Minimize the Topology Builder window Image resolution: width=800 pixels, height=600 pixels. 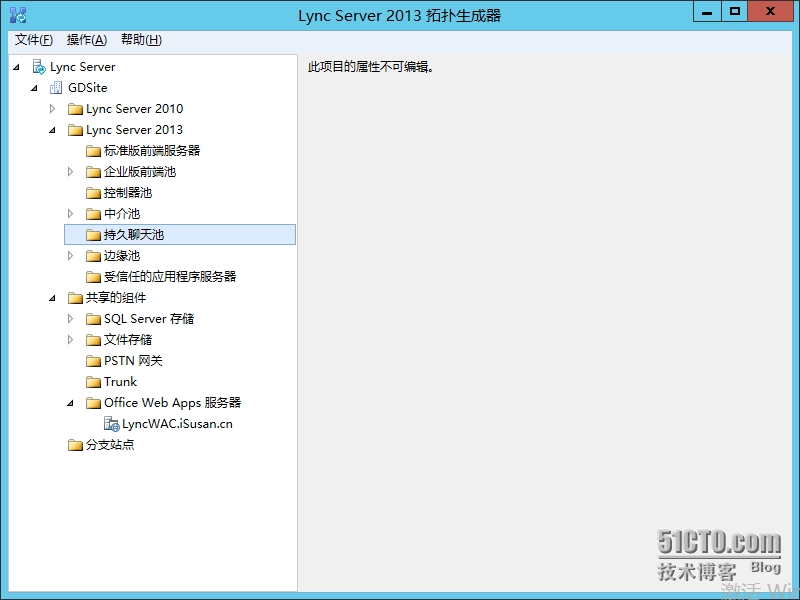click(707, 12)
